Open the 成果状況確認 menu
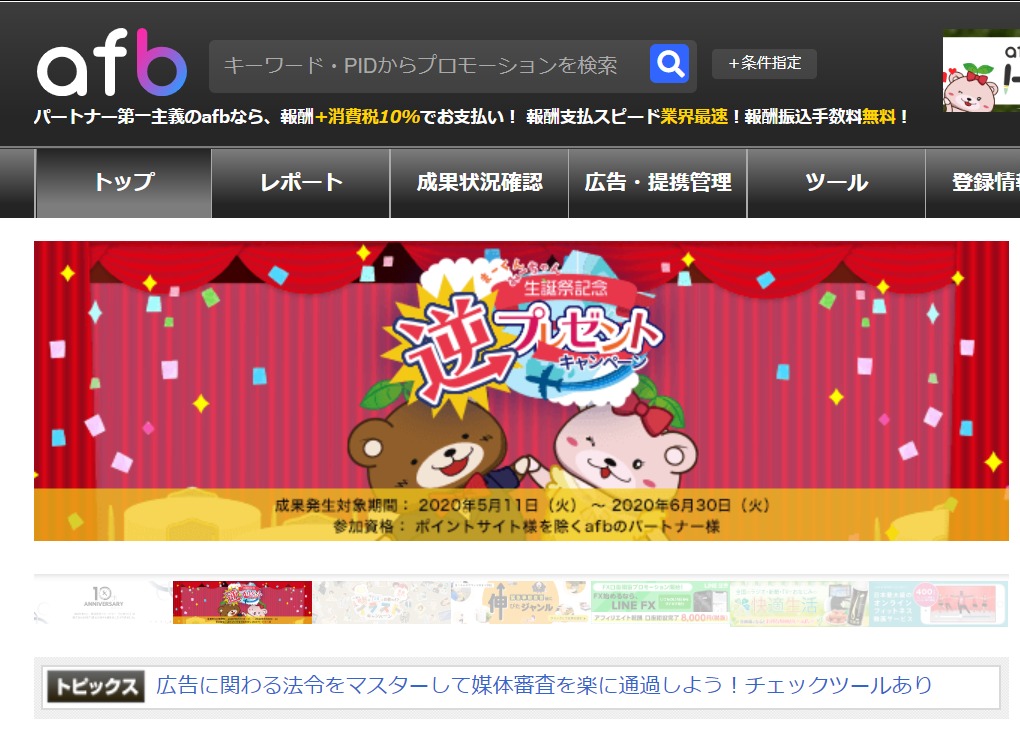The width and height of the screenshot is (1020, 734). tap(479, 183)
